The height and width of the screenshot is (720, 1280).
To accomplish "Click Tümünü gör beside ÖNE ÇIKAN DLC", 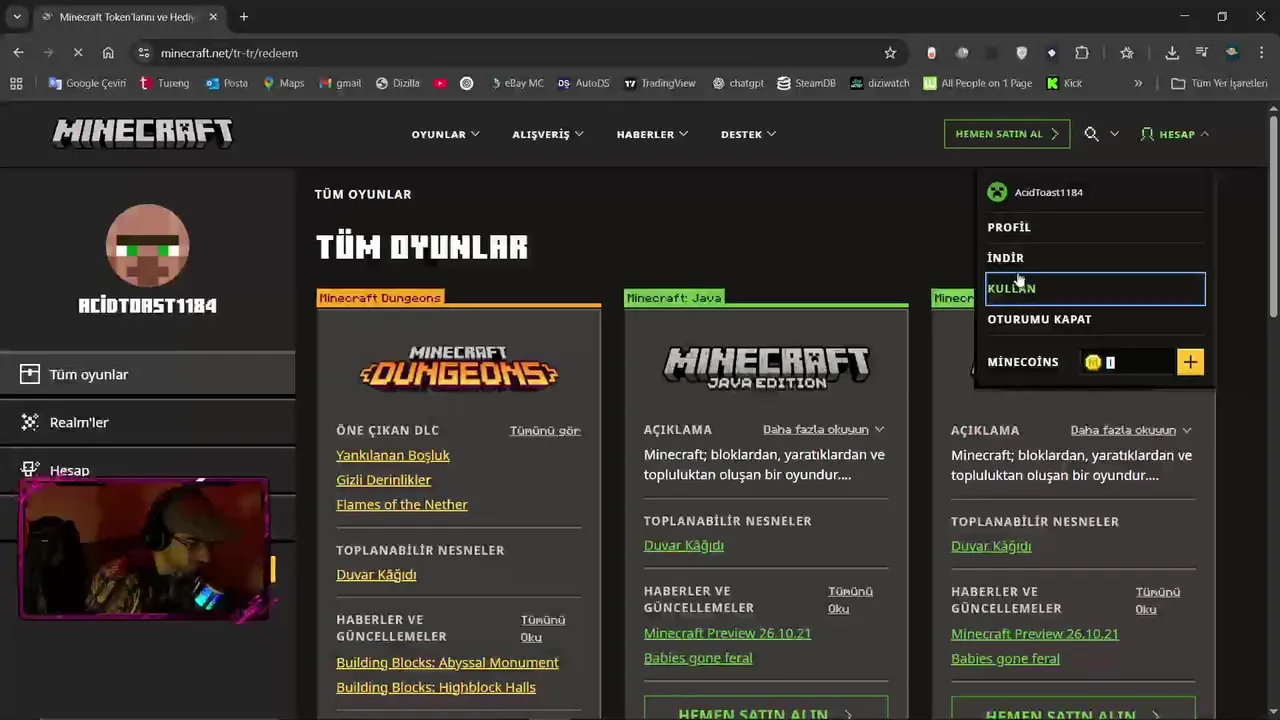I will (x=545, y=430).
